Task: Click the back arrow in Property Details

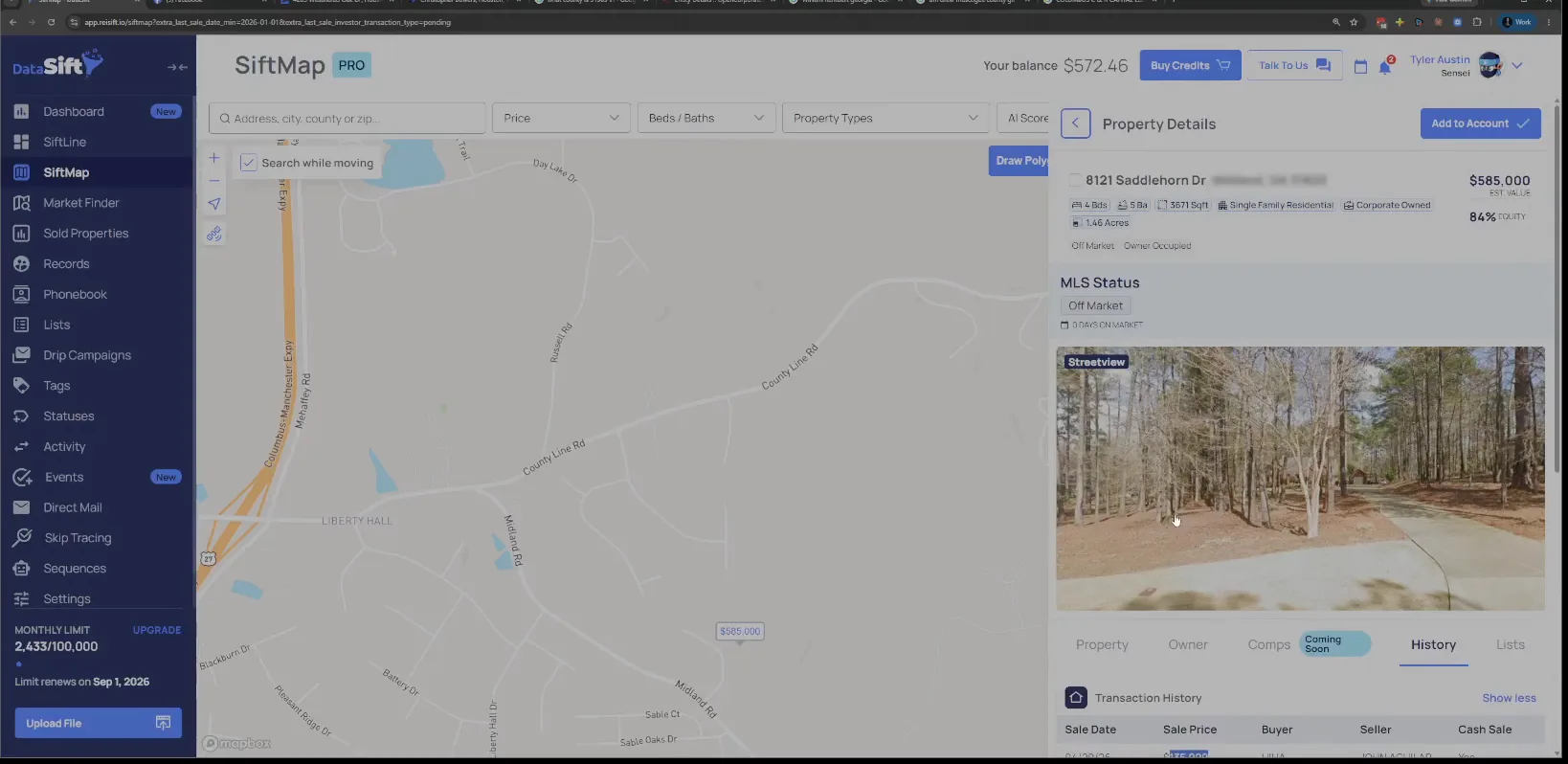Action: click(x=1075, y=124)
